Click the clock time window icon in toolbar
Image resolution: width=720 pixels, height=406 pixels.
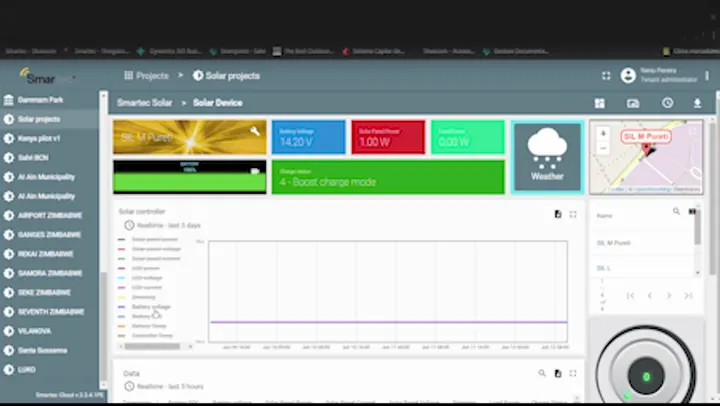(x=668, y=103)
